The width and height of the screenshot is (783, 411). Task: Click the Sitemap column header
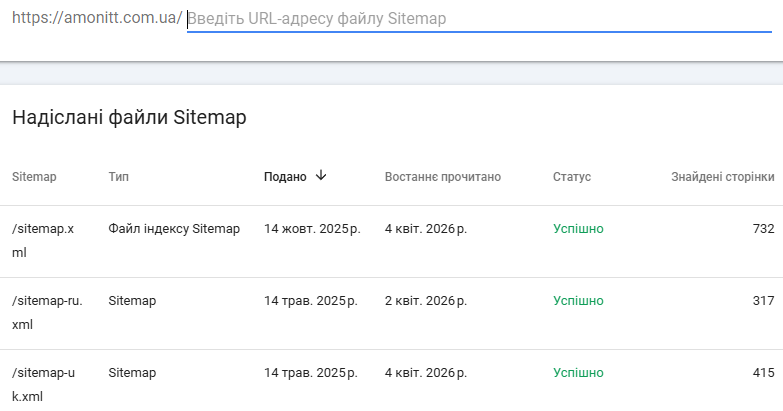point(34,177)
